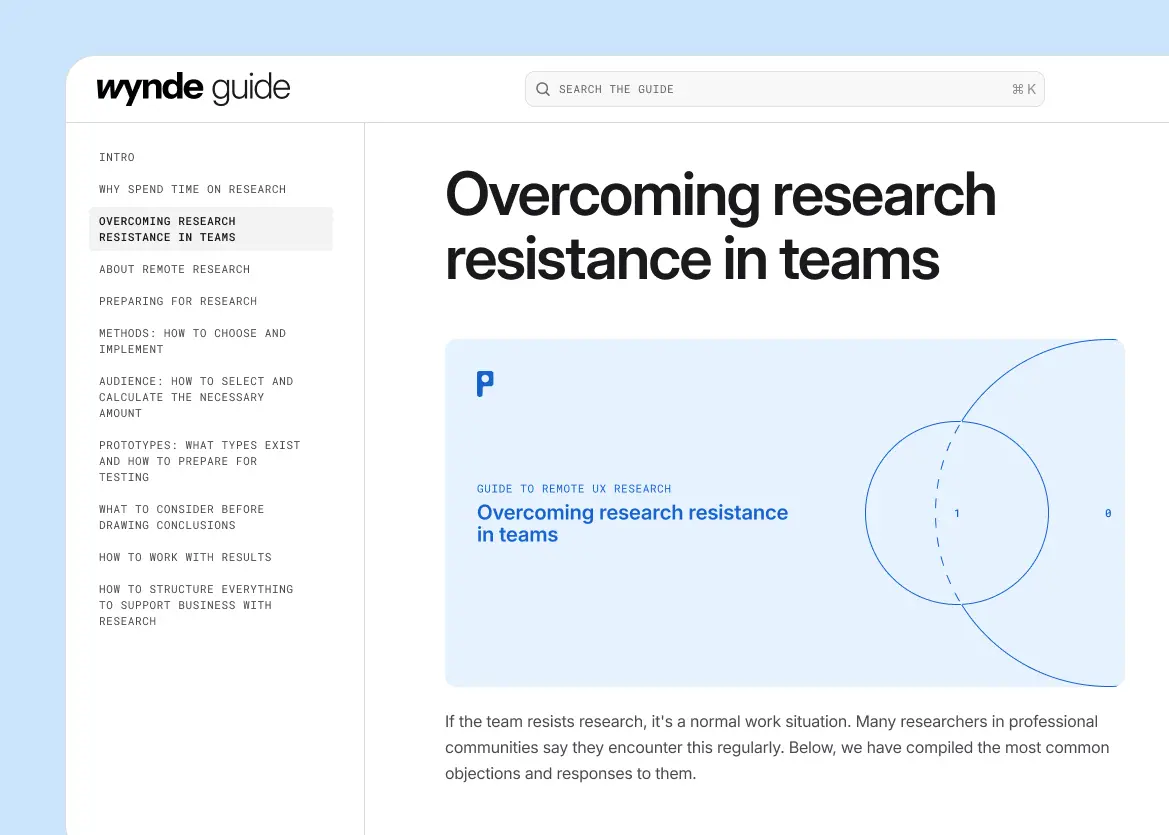1169x835 pixels.
Task: Open Why Spend Time on Research
Action: coord(192,189)
